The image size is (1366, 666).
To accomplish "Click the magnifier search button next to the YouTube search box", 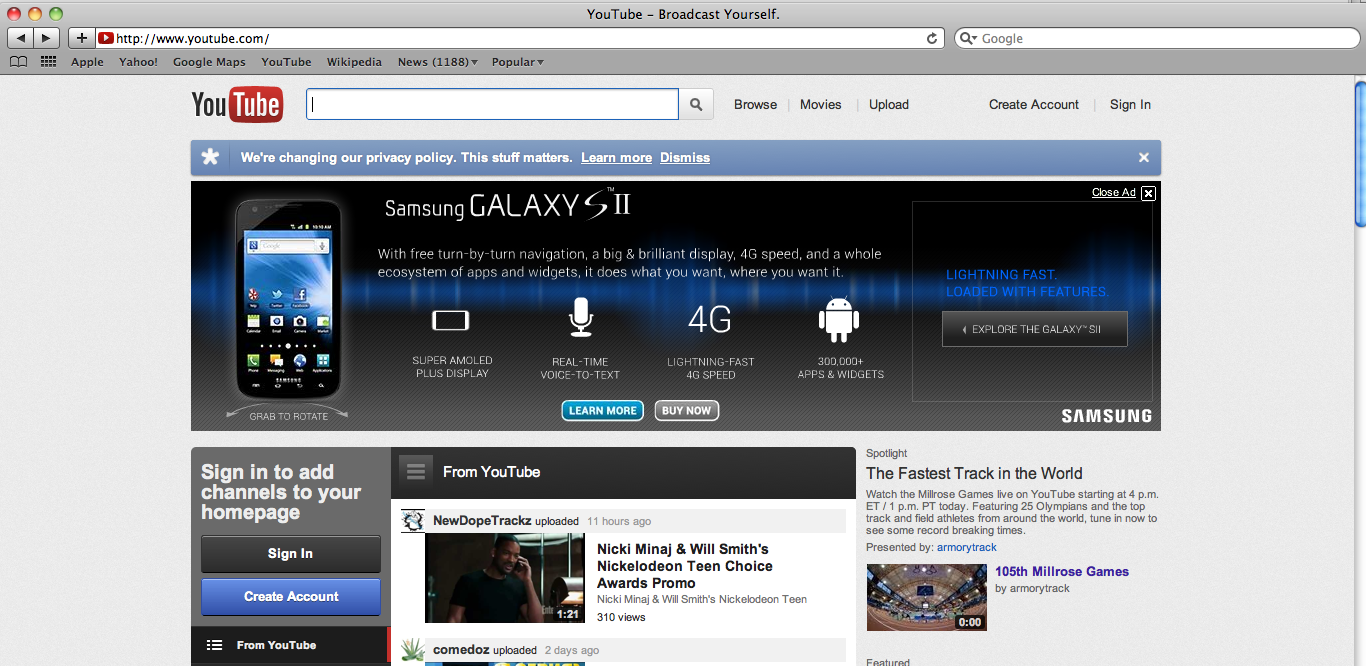I will pos(696,104).
